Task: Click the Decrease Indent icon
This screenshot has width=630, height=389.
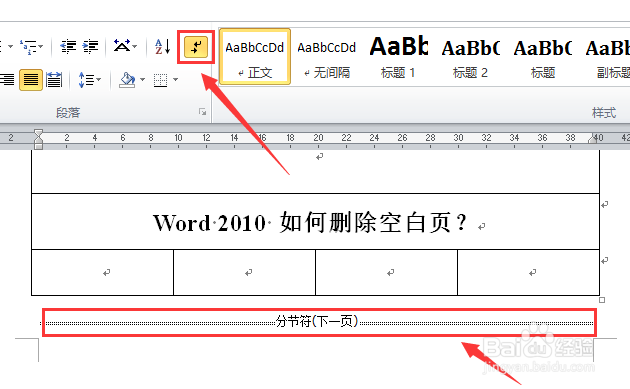Action: pyautogui.click(x=68, y=47)
